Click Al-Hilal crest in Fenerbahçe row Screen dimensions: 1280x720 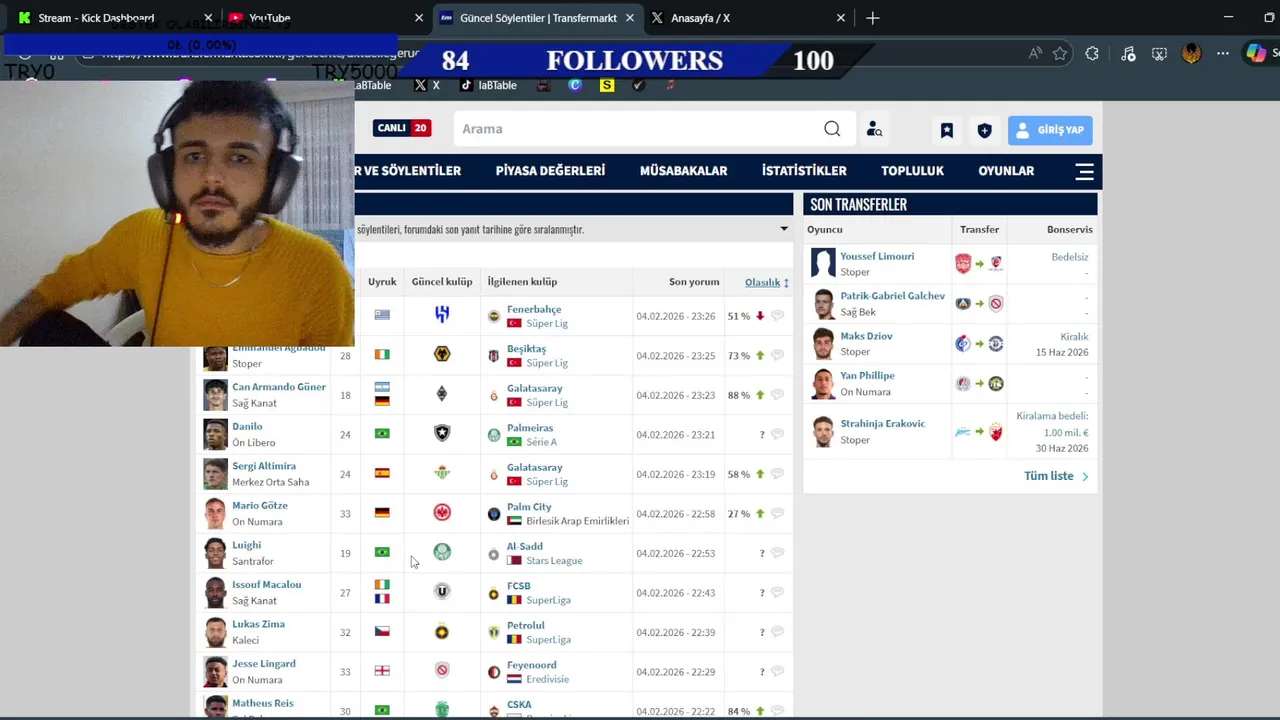pyautogui.click(x=442, y=315)
